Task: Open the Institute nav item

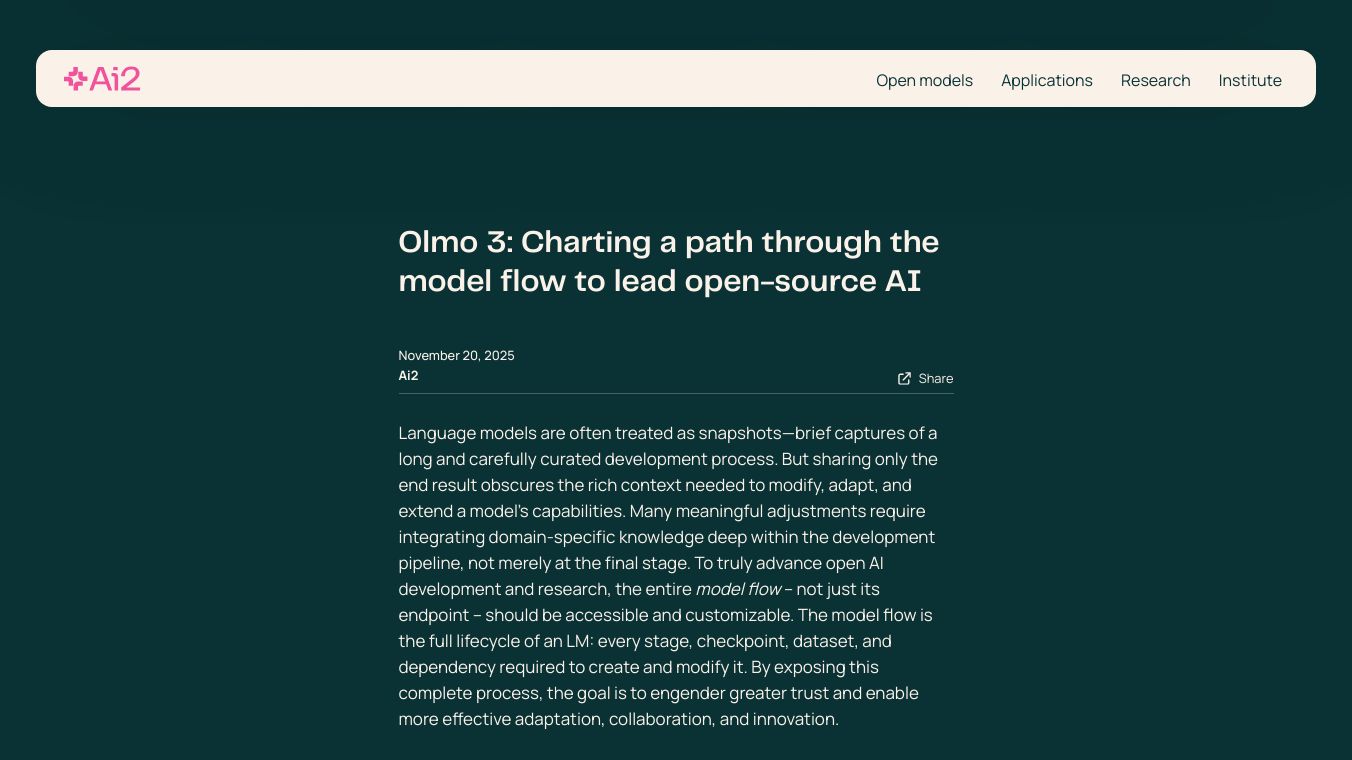Action: pyautogui.click(x=1249, y=80)
